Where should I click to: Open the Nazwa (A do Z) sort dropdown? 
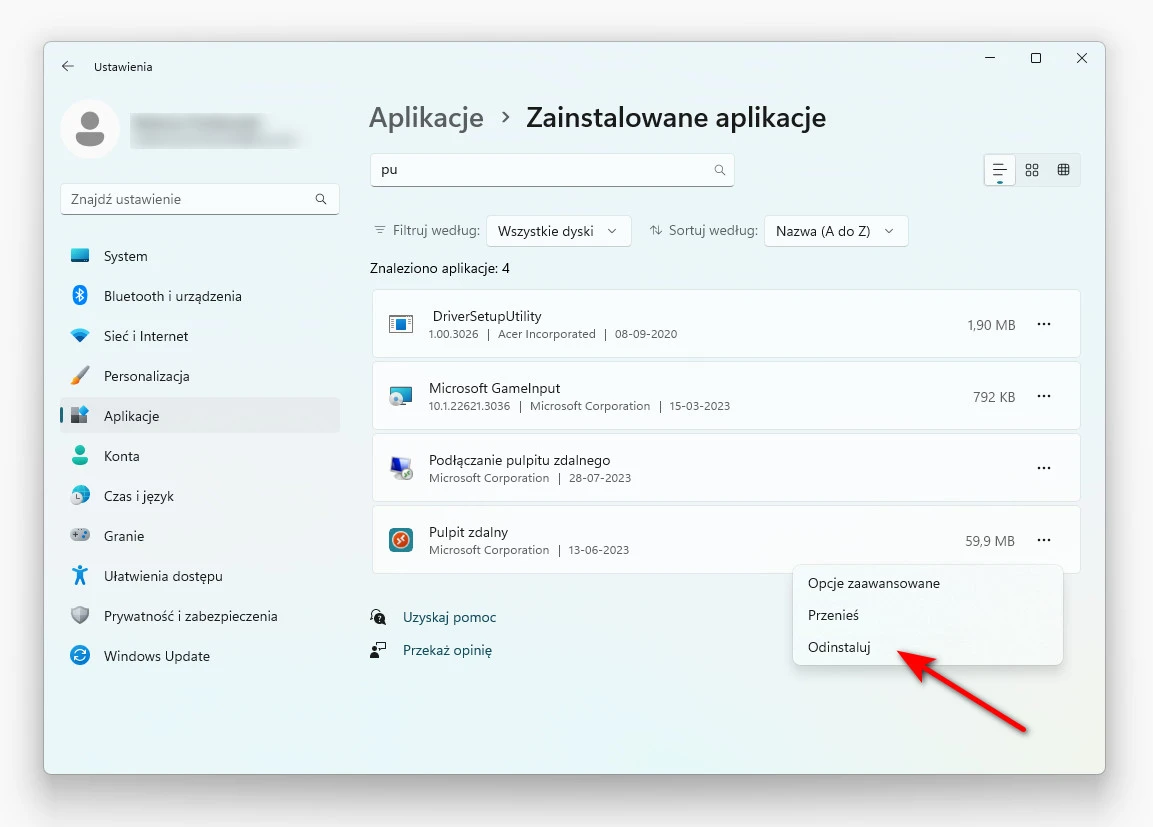point(836,230)
